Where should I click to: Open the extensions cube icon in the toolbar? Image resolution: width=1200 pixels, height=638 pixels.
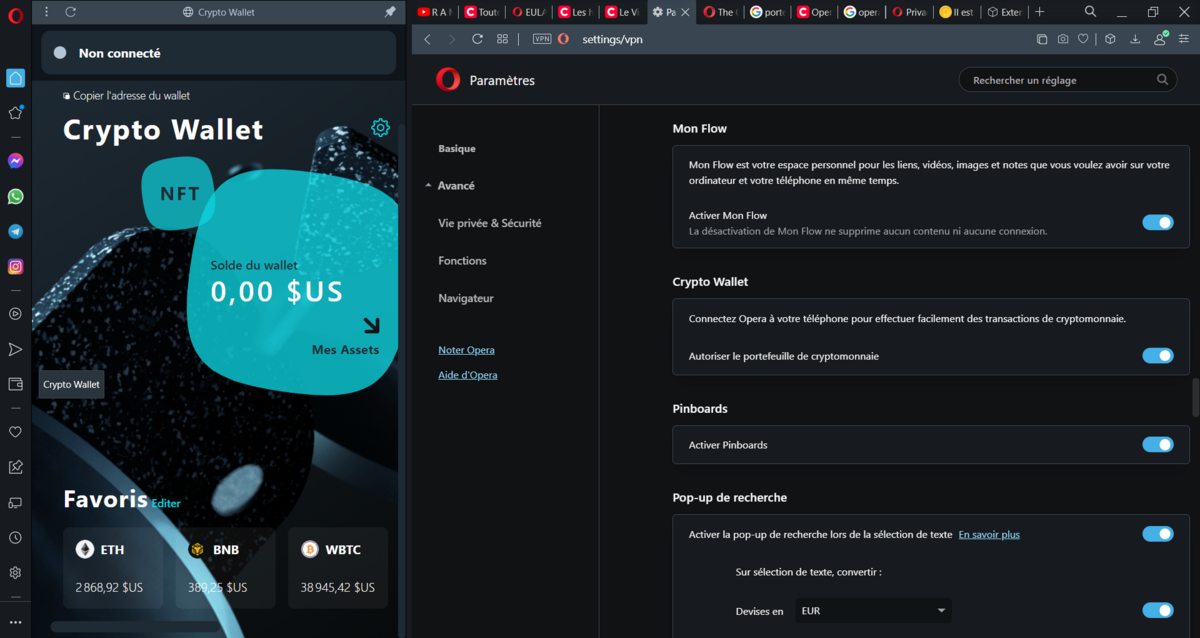(1110, 39)
